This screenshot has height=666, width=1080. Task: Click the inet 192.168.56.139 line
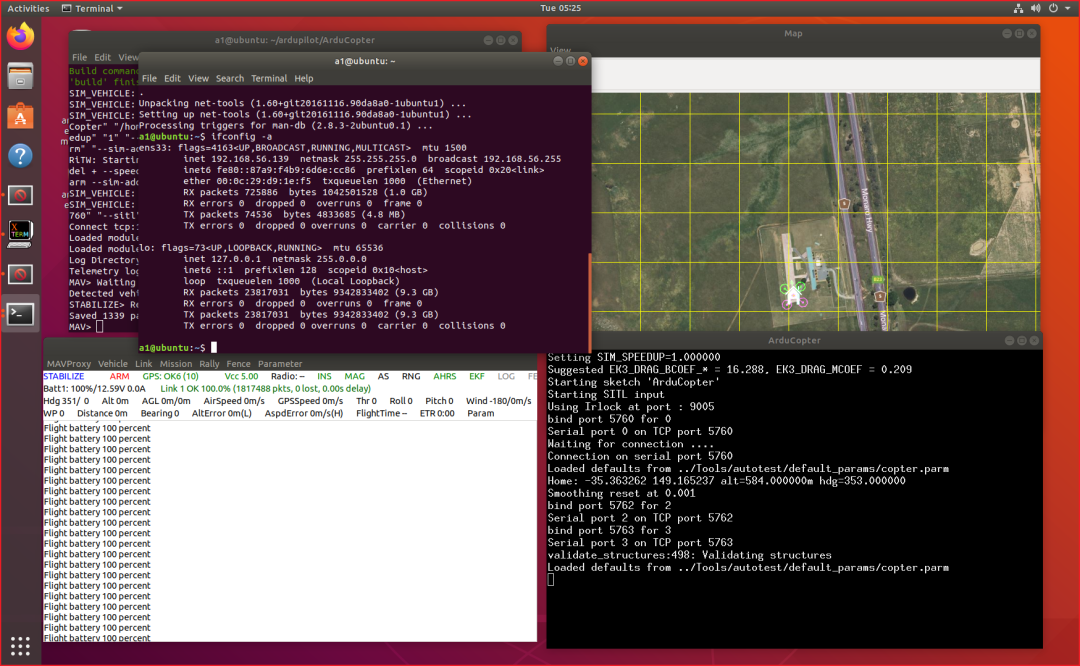pos(372,158)
